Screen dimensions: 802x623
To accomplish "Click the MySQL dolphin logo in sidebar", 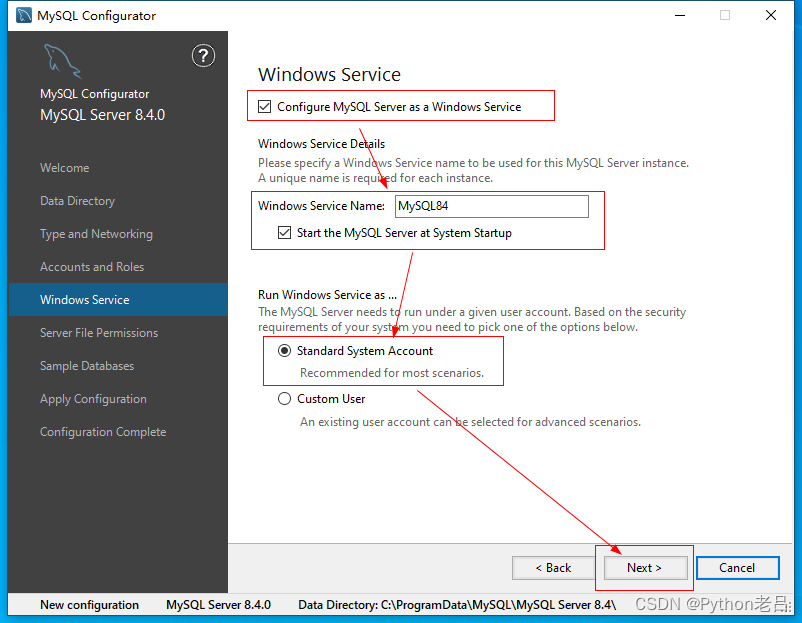I will point(62,61).
